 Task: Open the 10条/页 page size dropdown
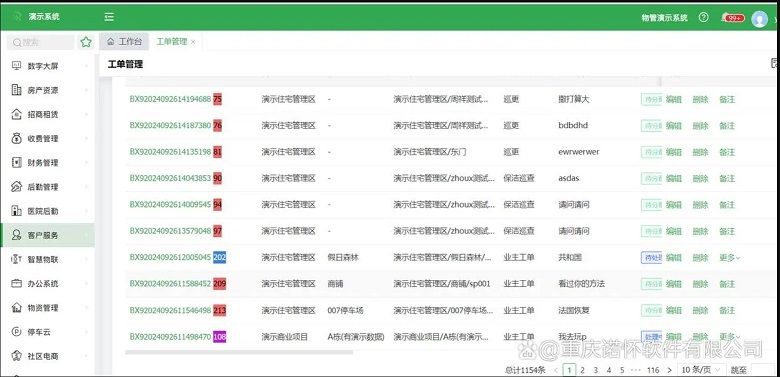(698, 370)
